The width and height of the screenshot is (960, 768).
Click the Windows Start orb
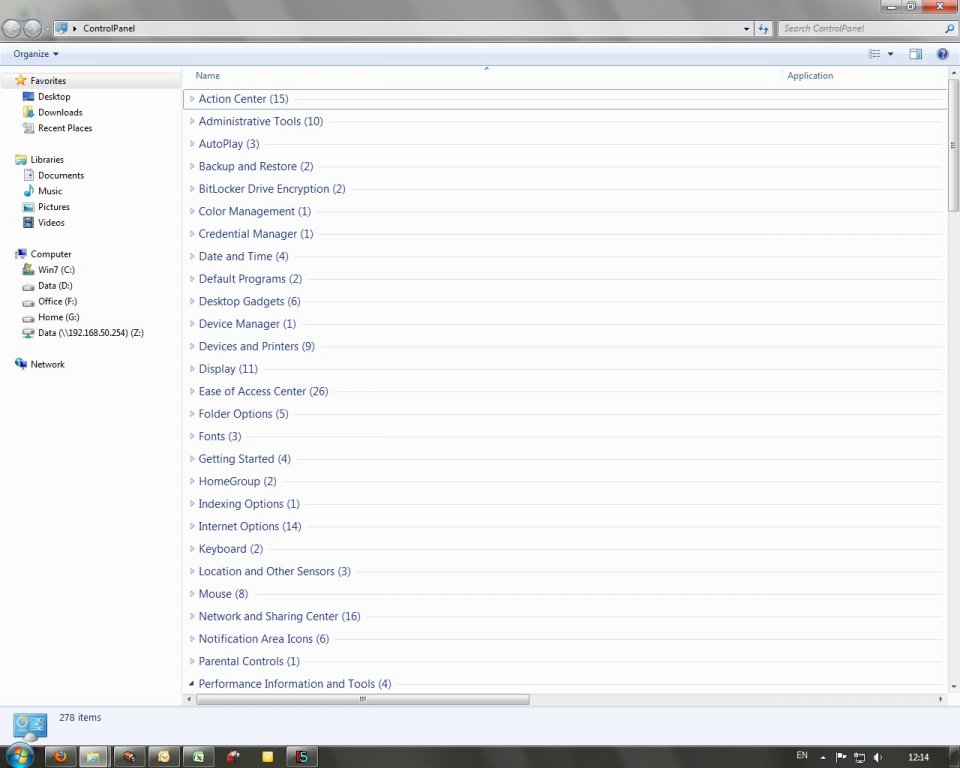click(x=19, y=755)
